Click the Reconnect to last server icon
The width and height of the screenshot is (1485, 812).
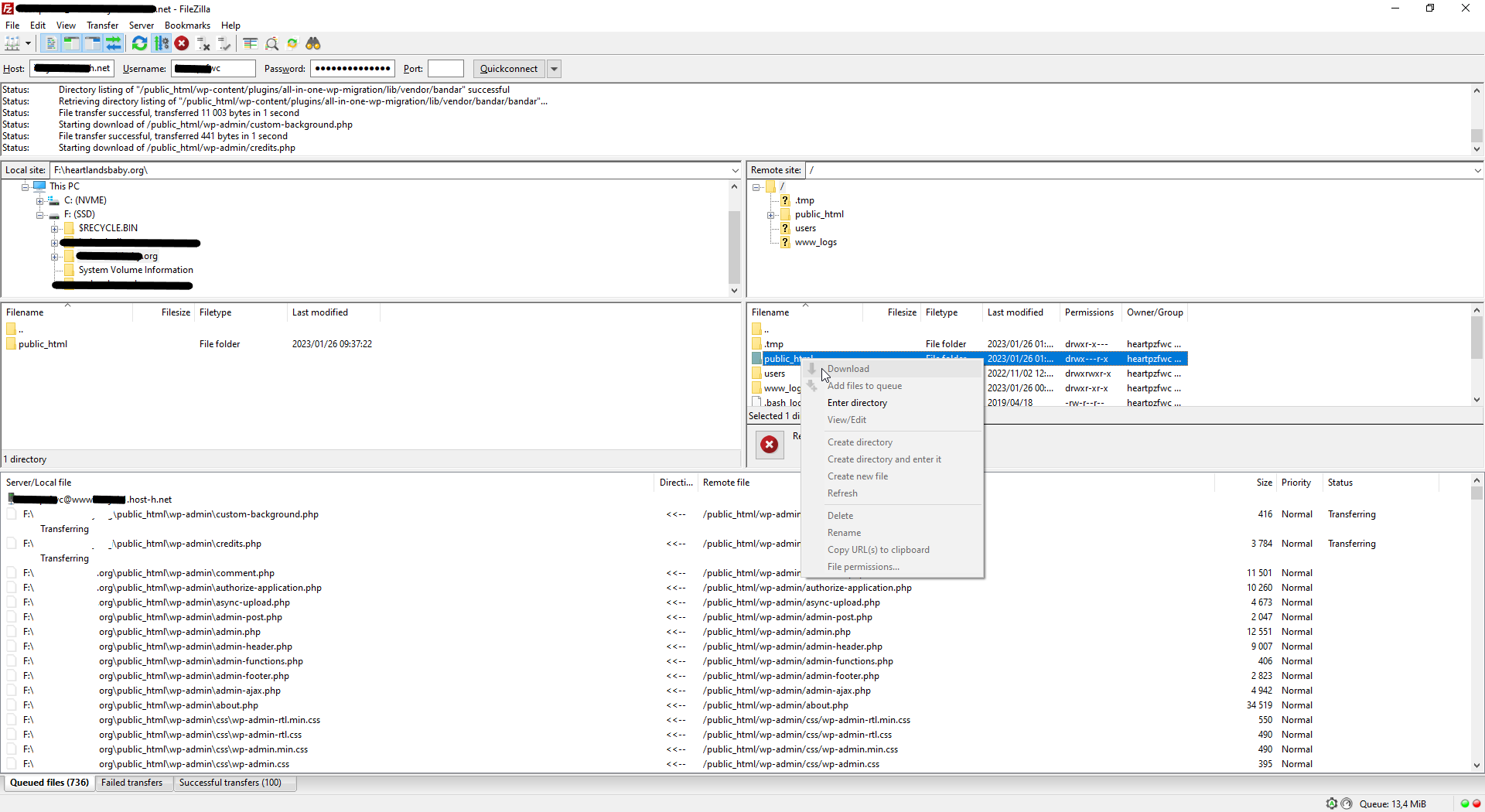(224, 44)
